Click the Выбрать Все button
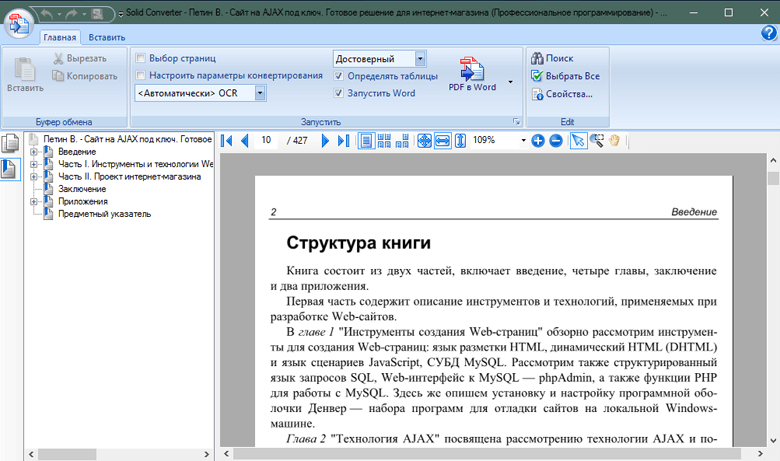780x461 pixels. click(x=565, y=76)
